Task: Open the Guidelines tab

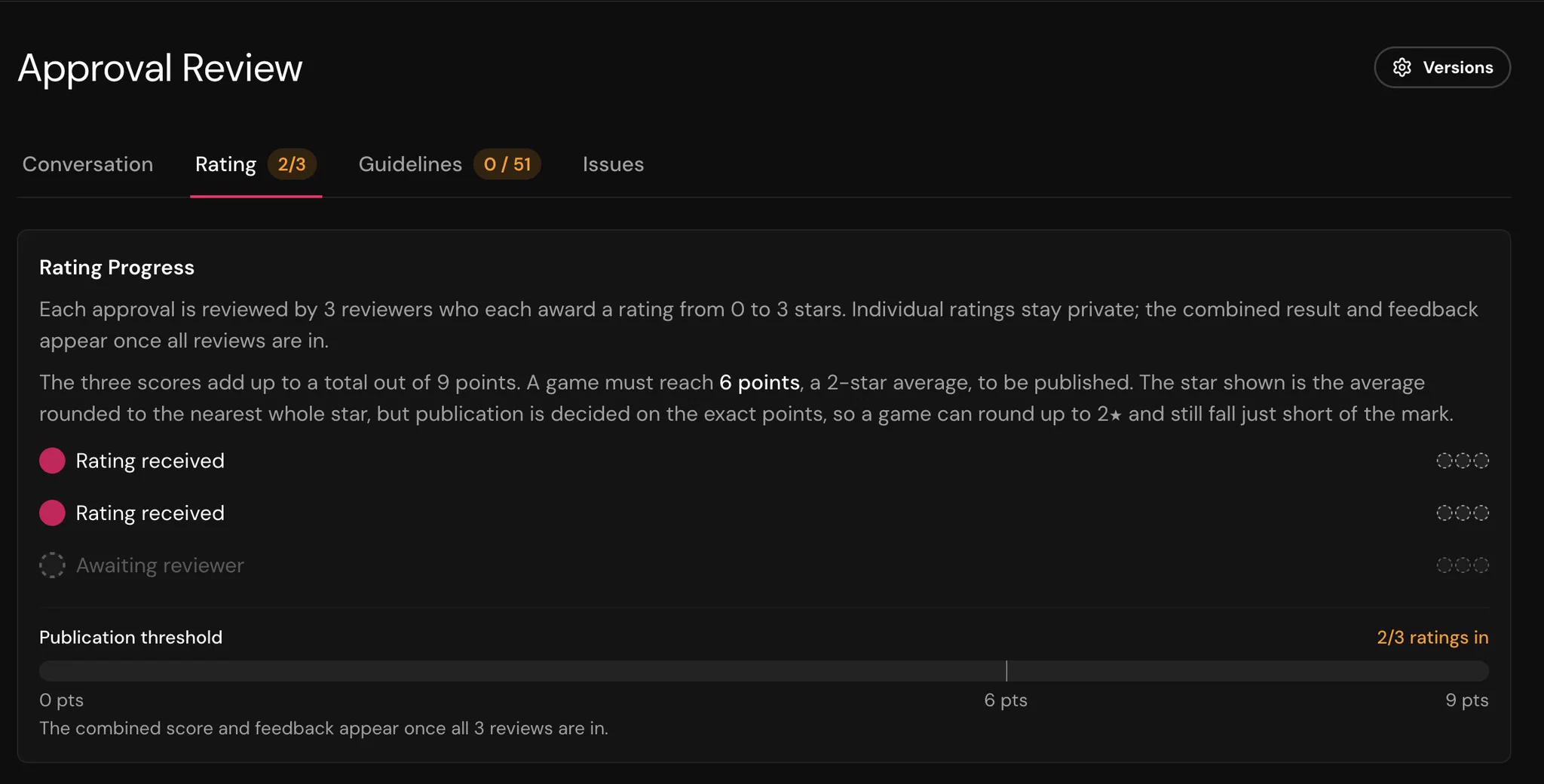Action: (x=449, y=164)
